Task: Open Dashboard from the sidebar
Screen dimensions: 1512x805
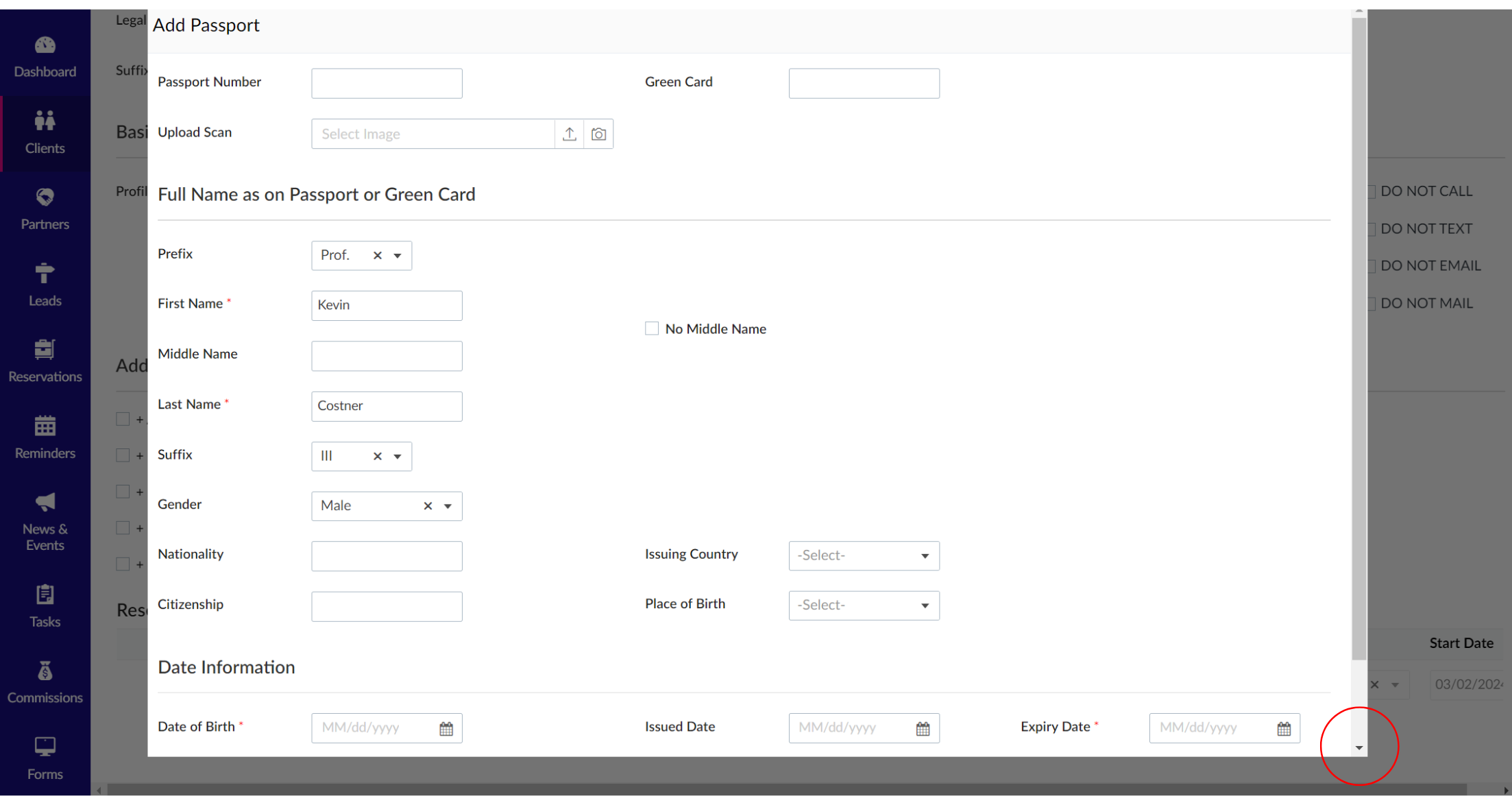Action: tap(45, 57)
